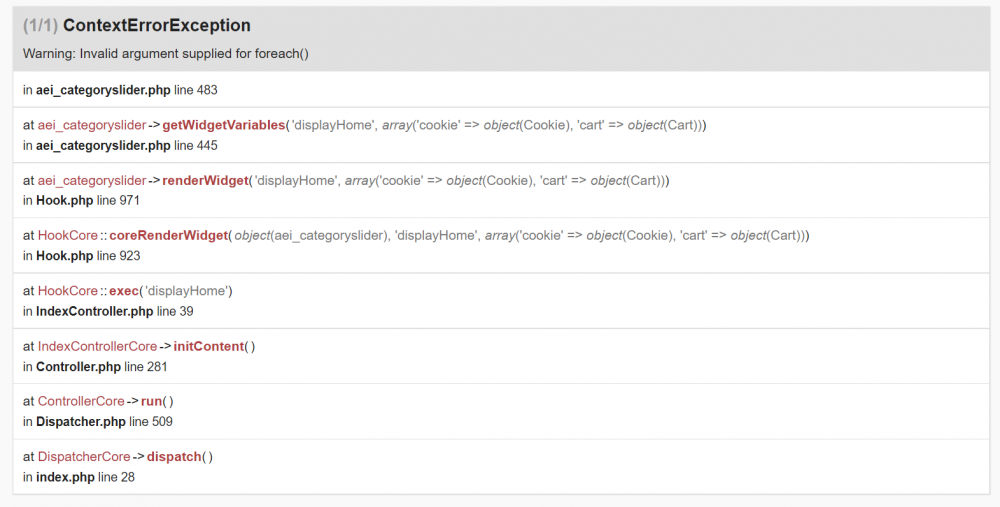
Task: Click the getWidgetVariables method name
Action: tap(223, 125)
